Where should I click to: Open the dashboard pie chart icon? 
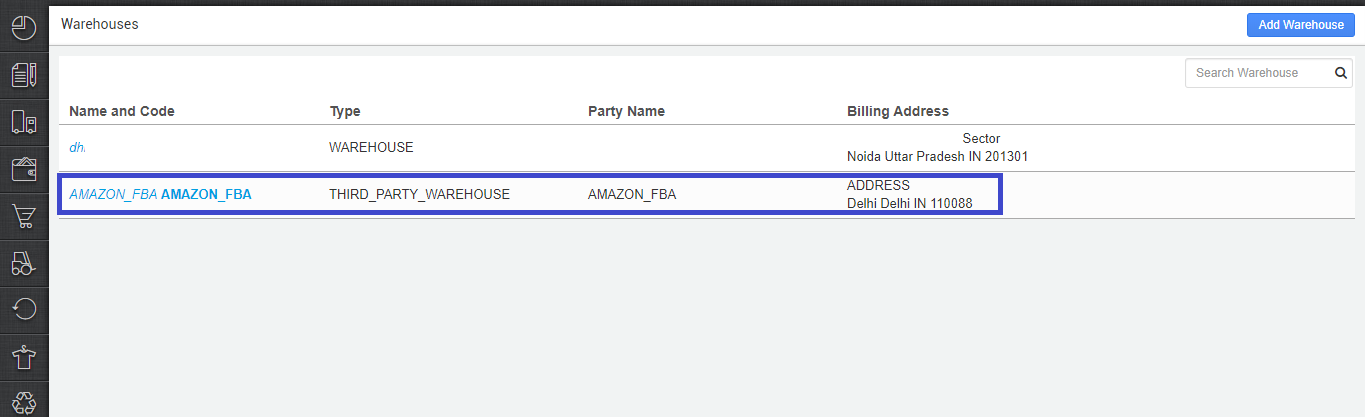(24, 27)
